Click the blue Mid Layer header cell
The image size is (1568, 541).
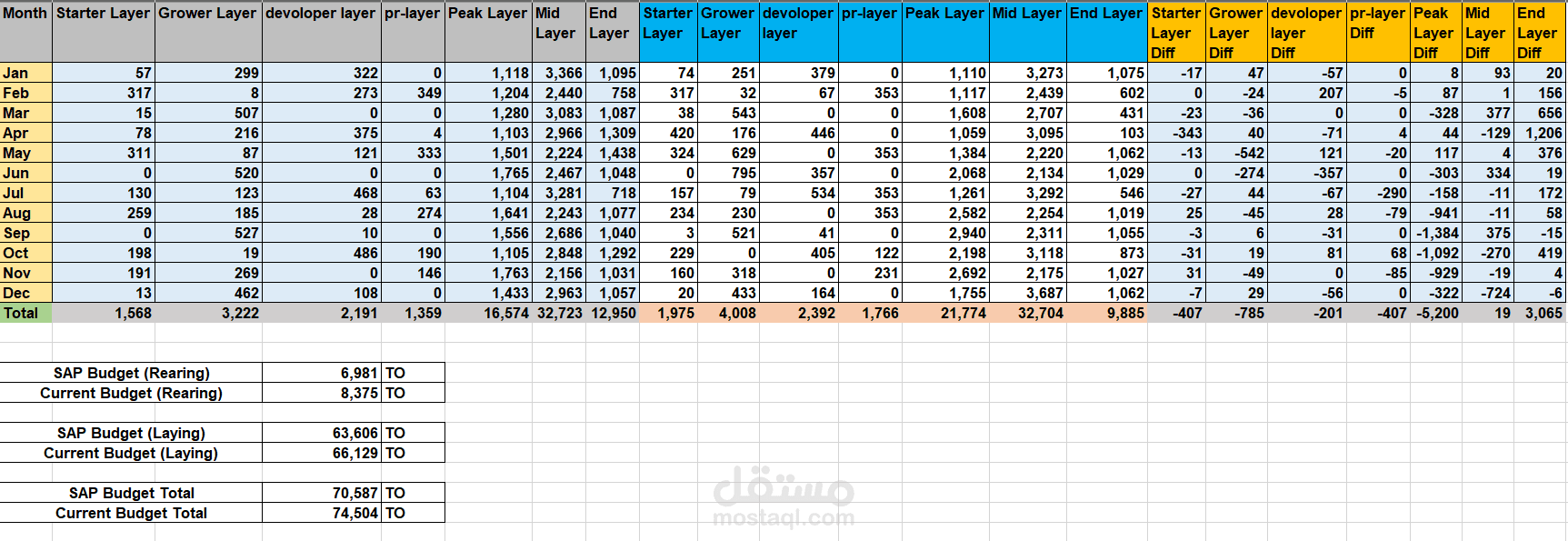tap(1028, 33)
